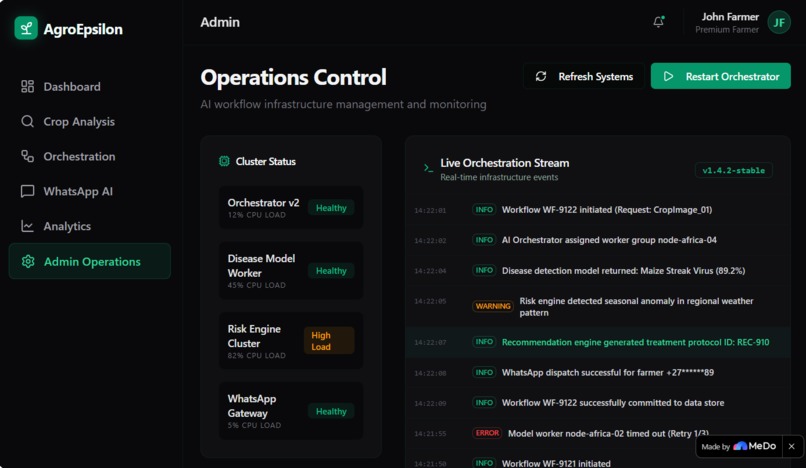Image resolution: width=806 pixels, height=468 pixels.
Task: Click highlighted log entry REC-910 treatment protocol
Action: click(597, 342)
